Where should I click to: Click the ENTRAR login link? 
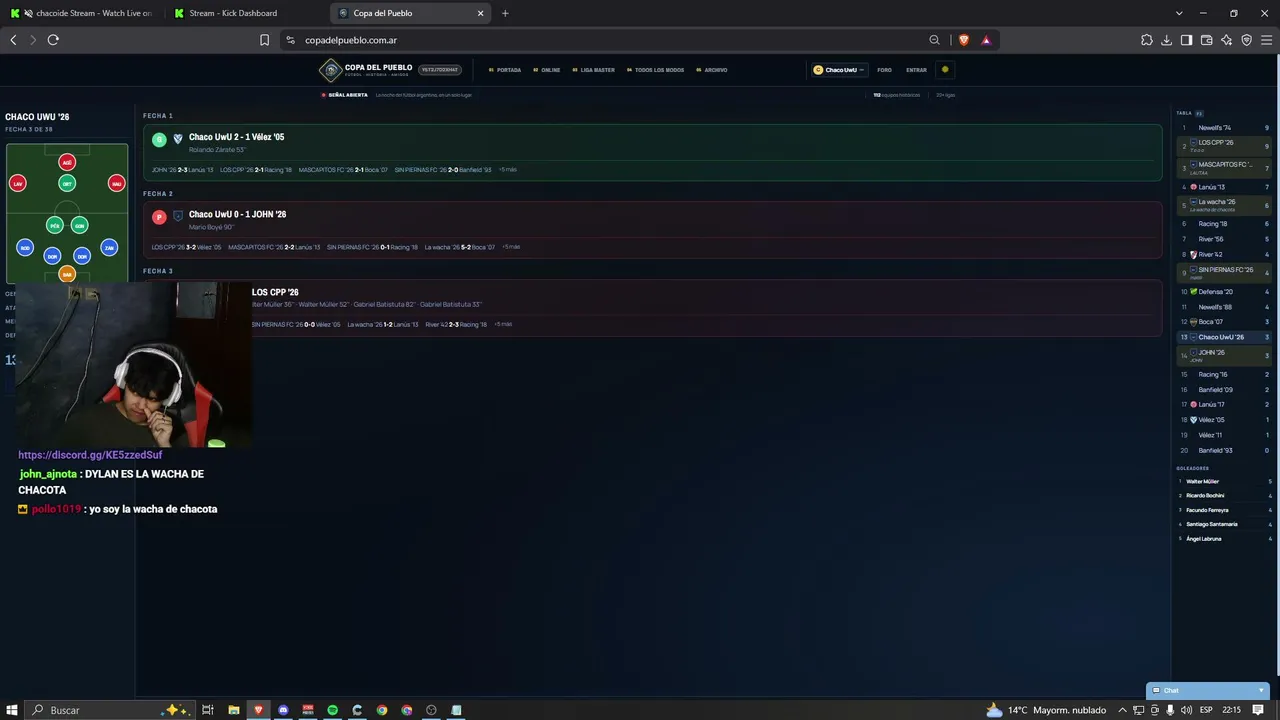click(916, 70)
